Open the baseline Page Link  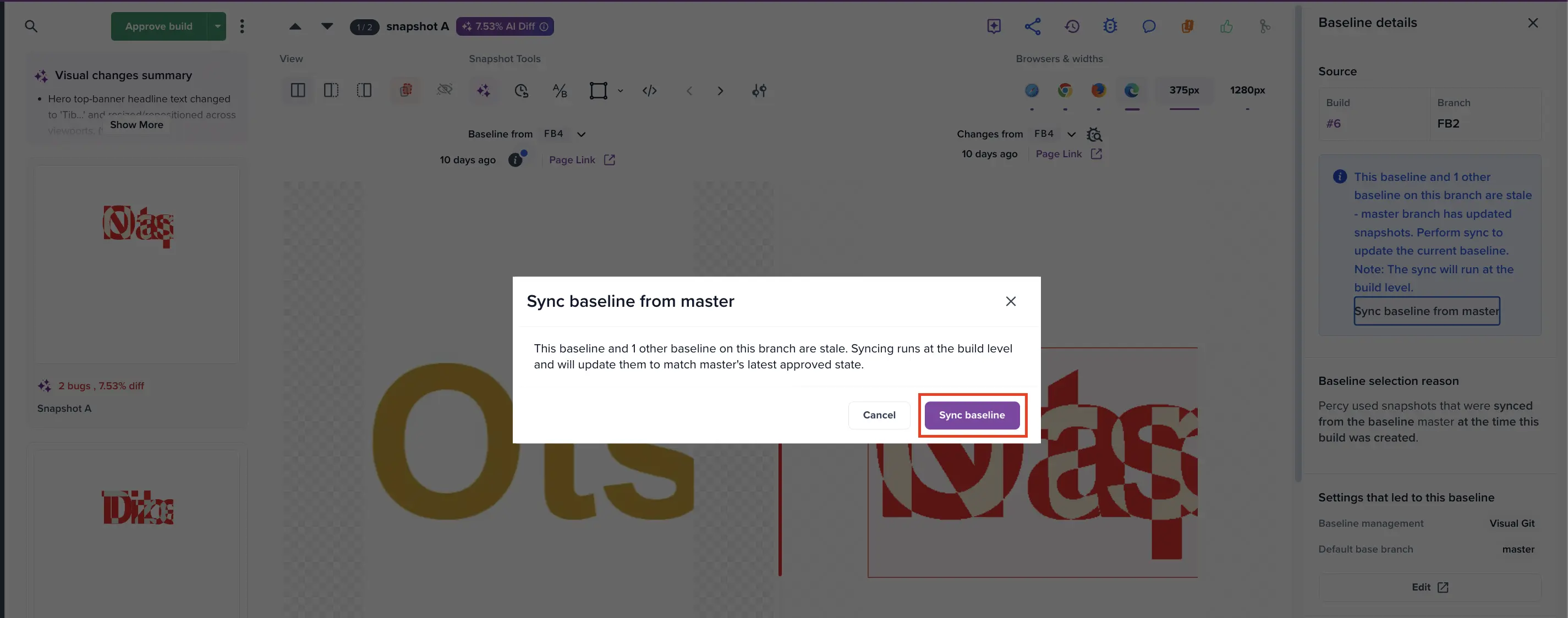point(582,160)
